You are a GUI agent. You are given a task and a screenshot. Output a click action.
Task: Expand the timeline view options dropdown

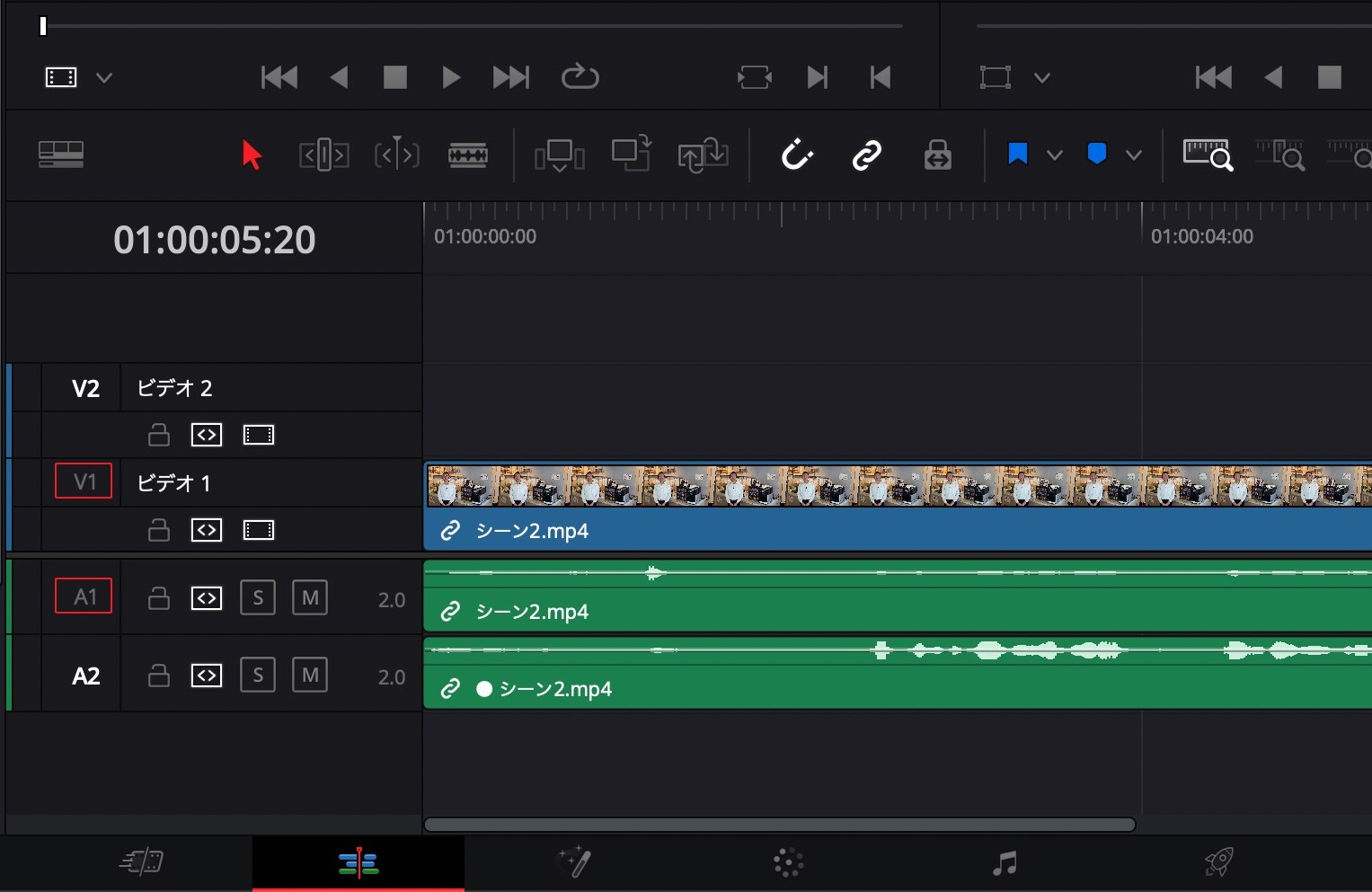(x=104, y=77)
